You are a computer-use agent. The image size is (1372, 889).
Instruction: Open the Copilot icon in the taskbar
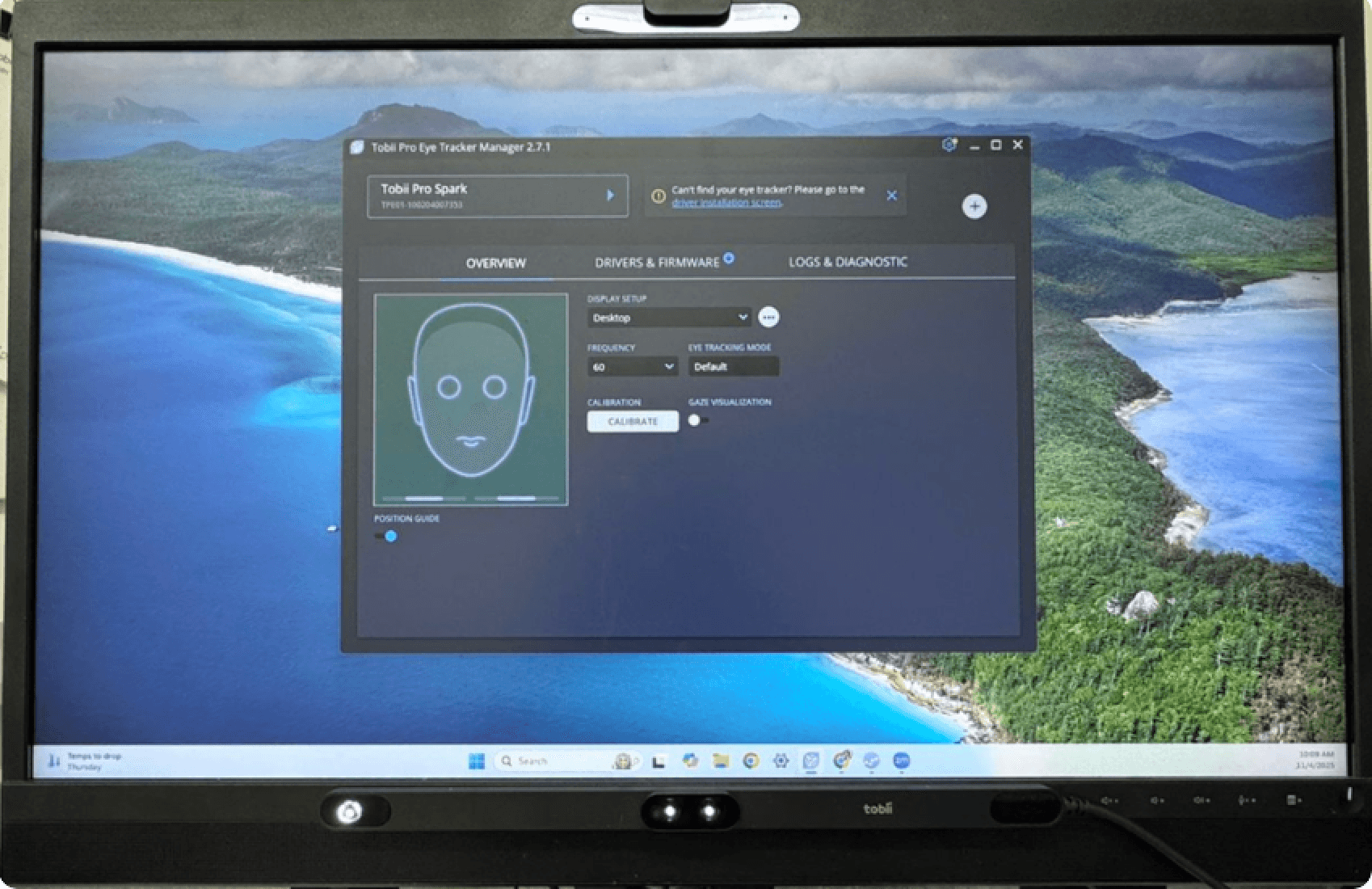[x=689, y=760]
